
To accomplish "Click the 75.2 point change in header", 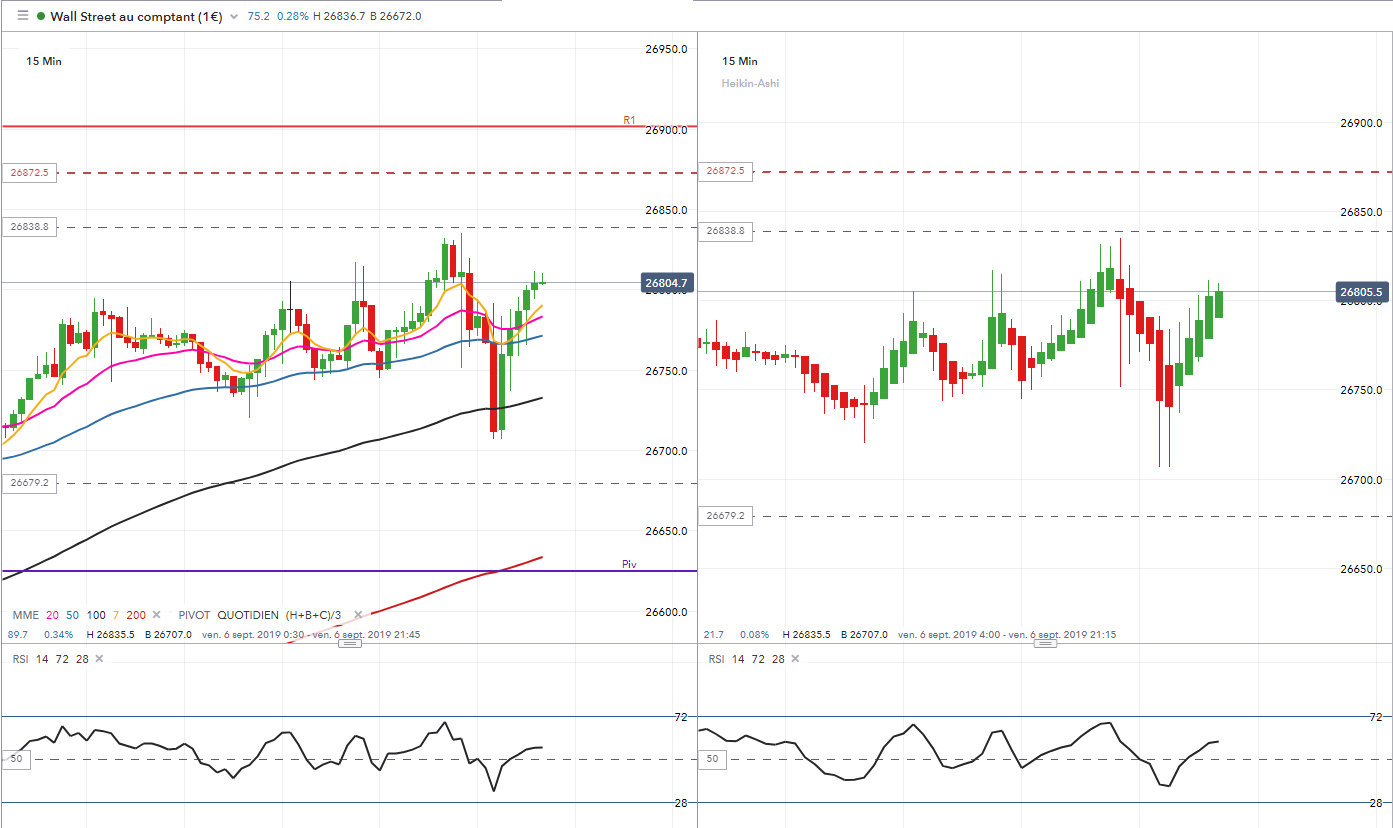I will pyautogui.click(x=258, y=17).
